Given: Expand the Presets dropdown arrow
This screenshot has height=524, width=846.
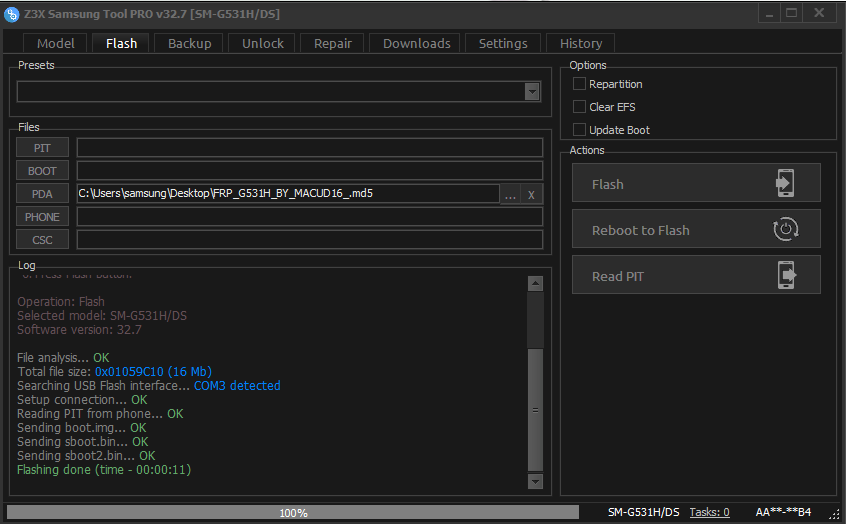Looking at the screenshot, I should pyautogui.click(x=532, y=92).
